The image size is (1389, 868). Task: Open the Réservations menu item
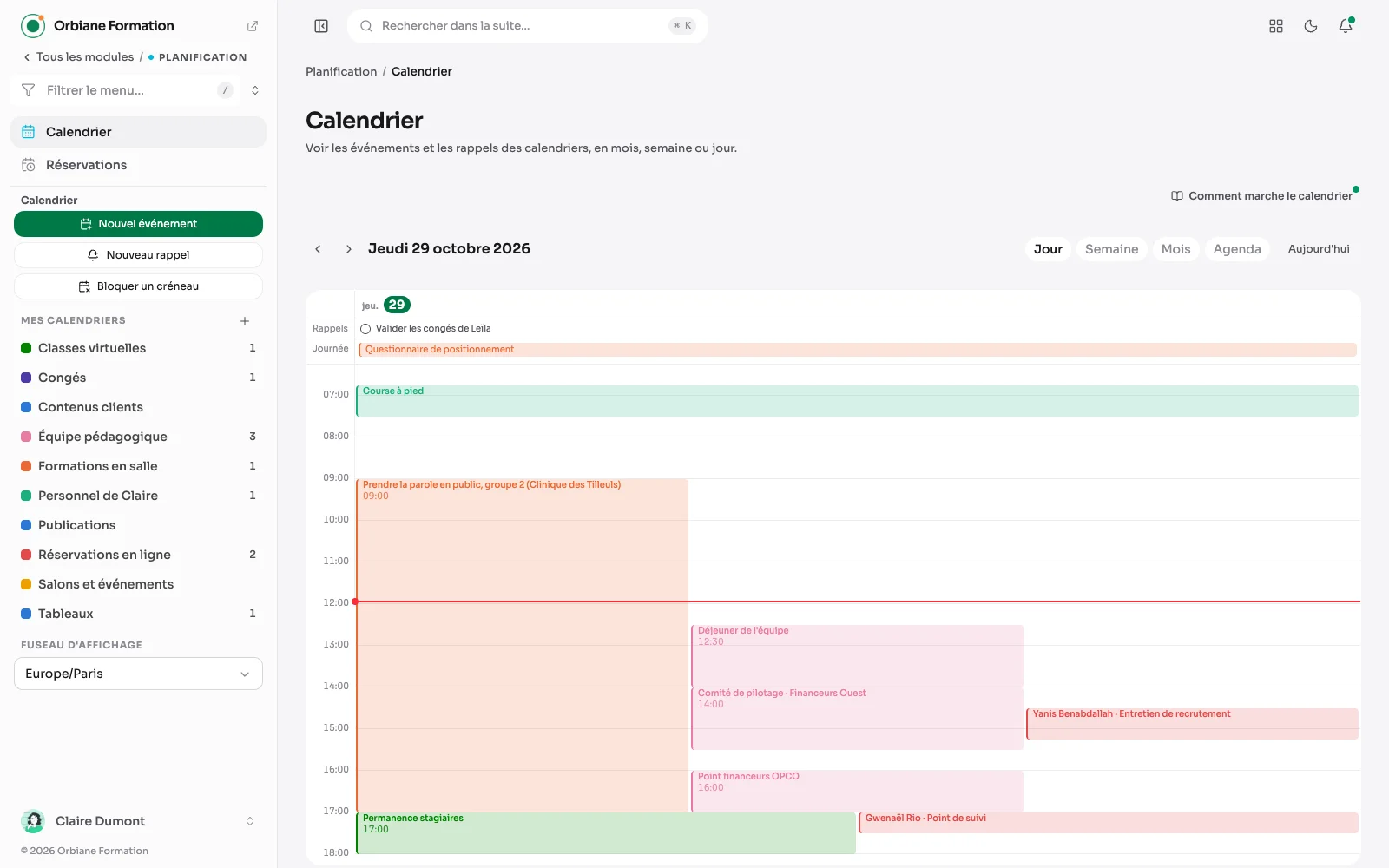coord(138,165)
